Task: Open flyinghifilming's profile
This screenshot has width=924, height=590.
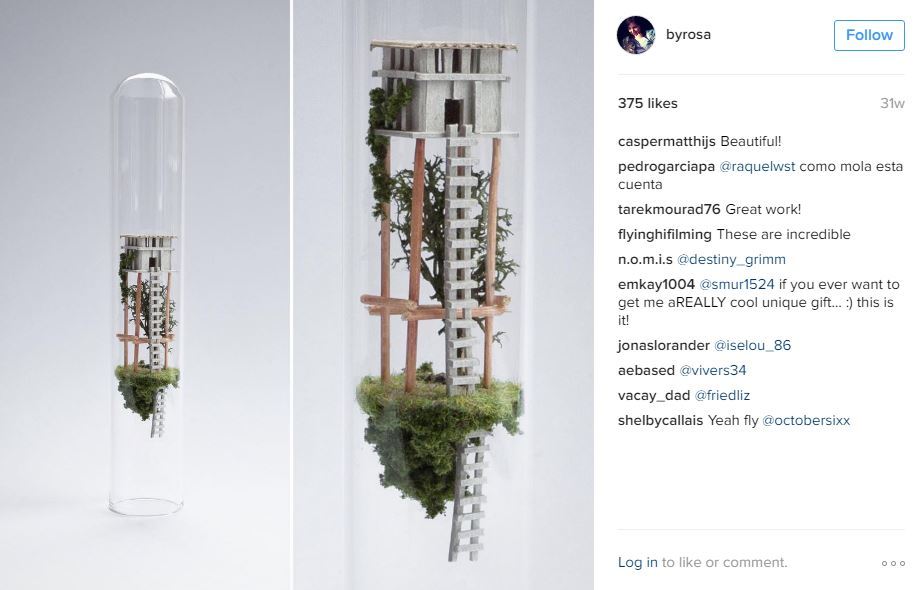Action: point(665,235)
